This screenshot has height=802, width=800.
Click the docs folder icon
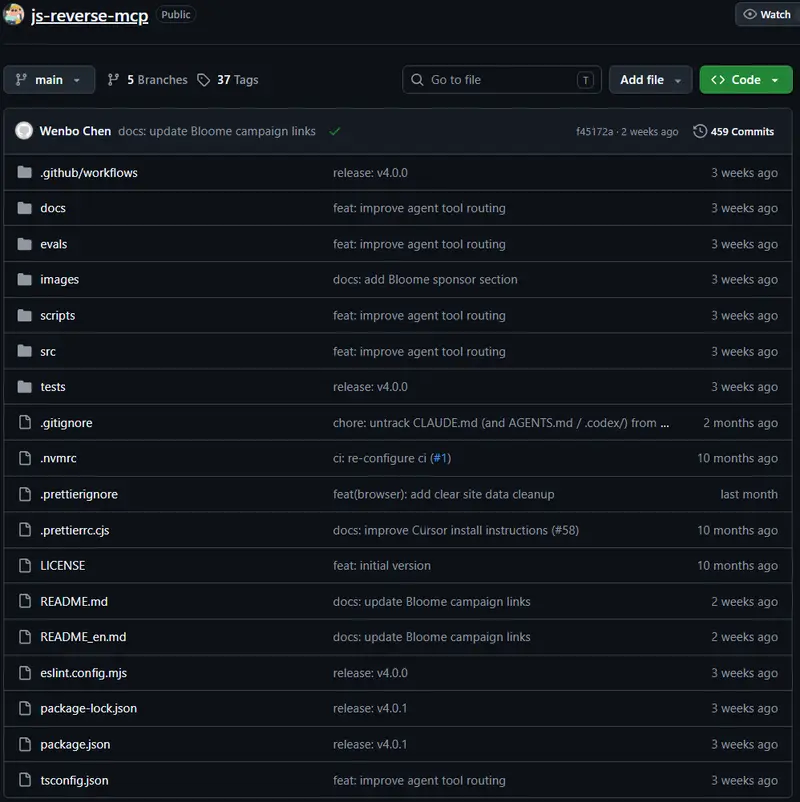(24, 208)
